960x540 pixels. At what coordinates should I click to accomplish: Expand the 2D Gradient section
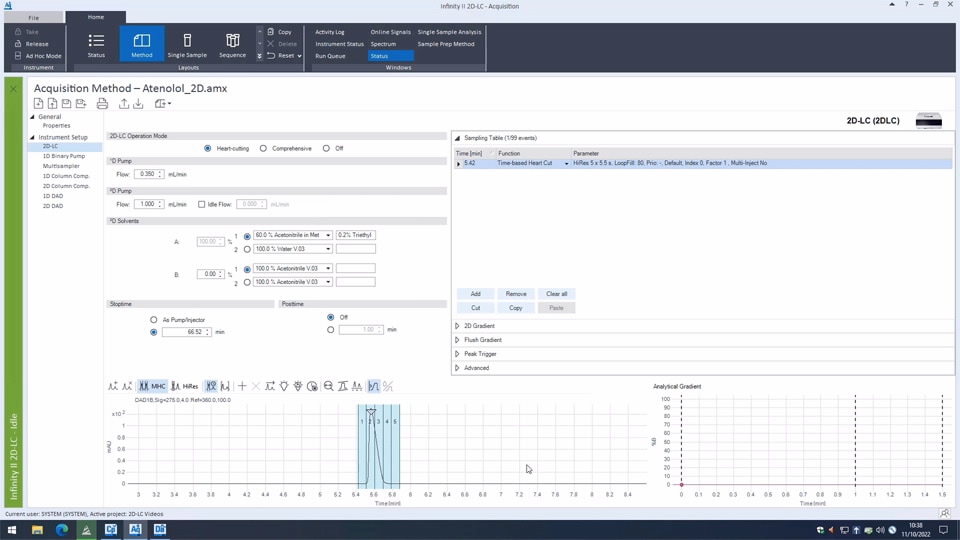(x=478, y=326)
